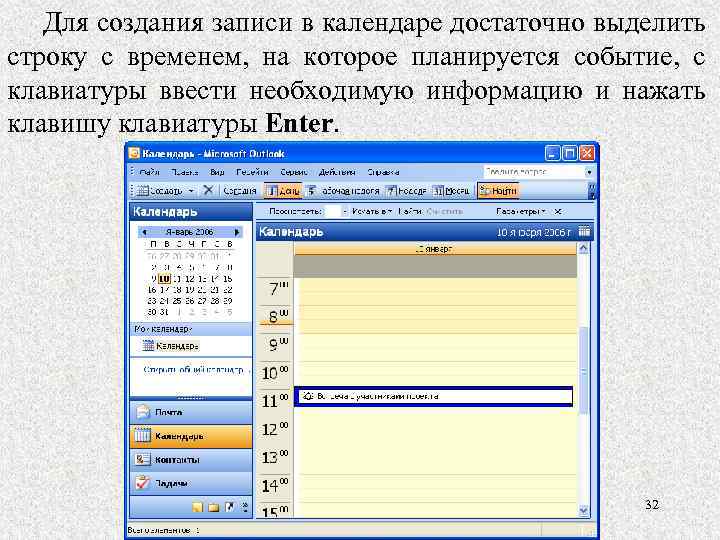Click the Сегодня toolbar button
This screenshot has height=540, width=720.
[240, 191]
